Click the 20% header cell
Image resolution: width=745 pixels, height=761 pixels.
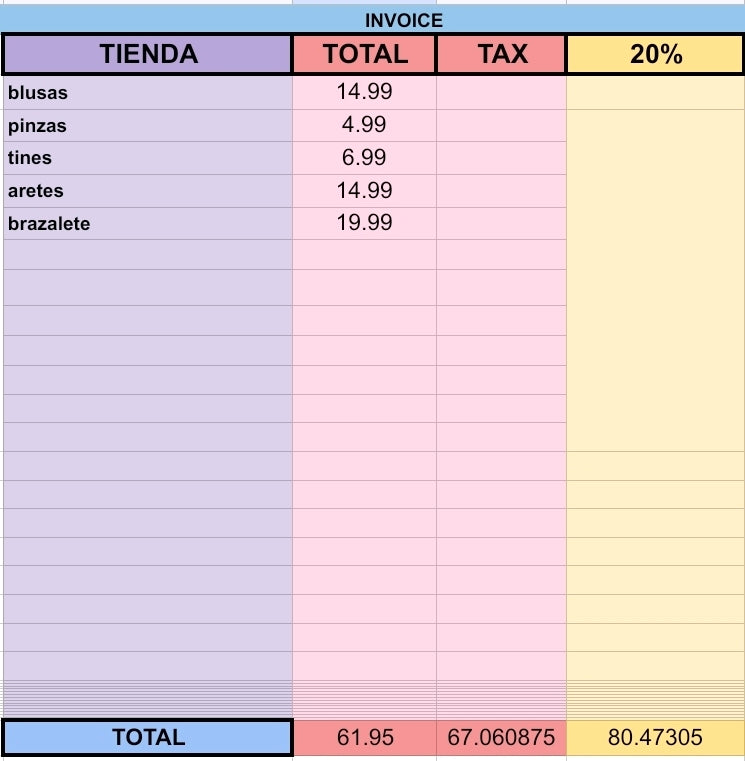click(655, 54)
